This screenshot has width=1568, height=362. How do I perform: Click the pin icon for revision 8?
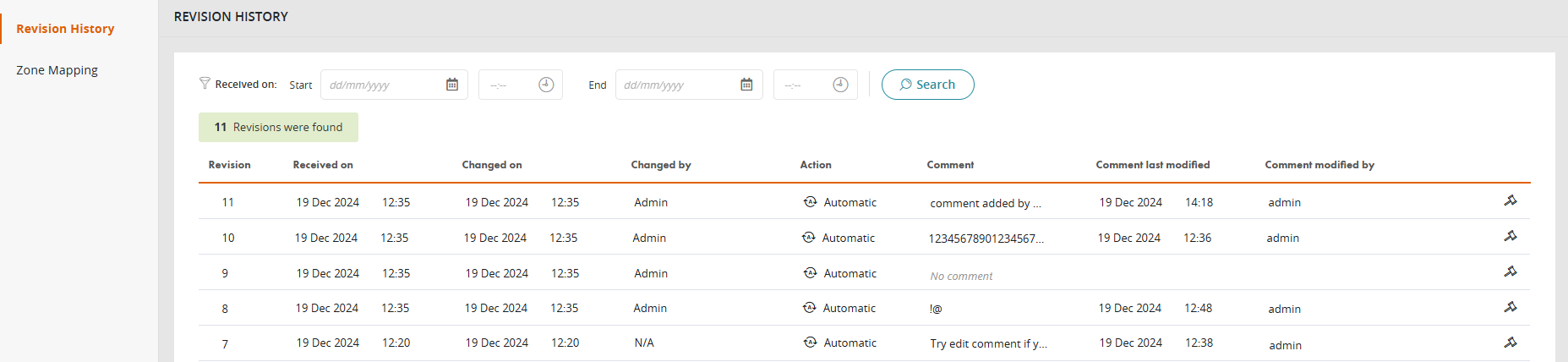point(1510,308)
